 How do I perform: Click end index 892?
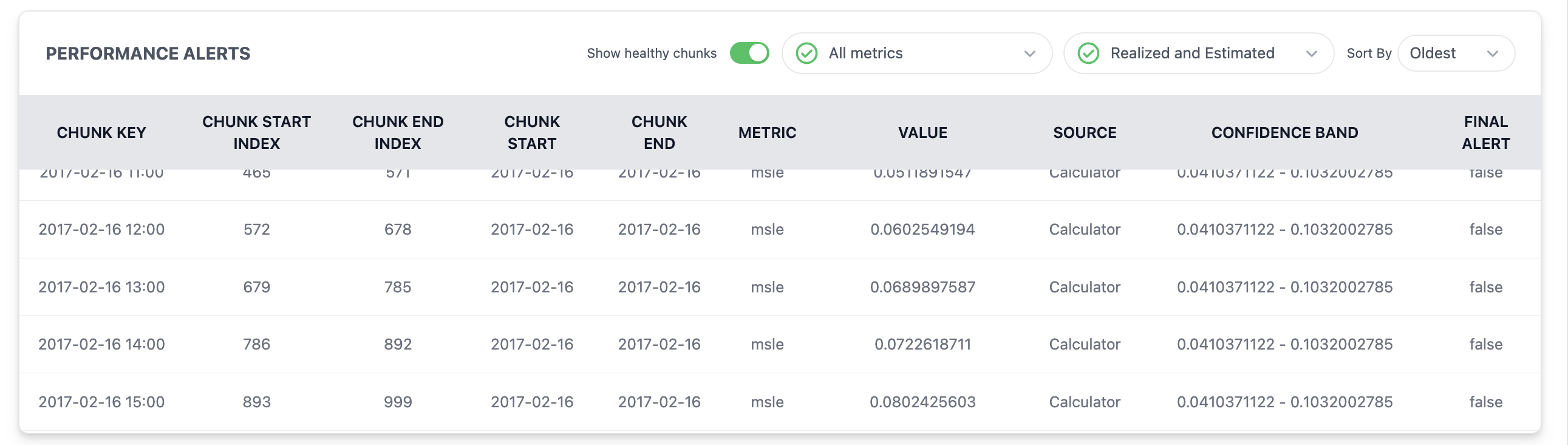(398, 344)
